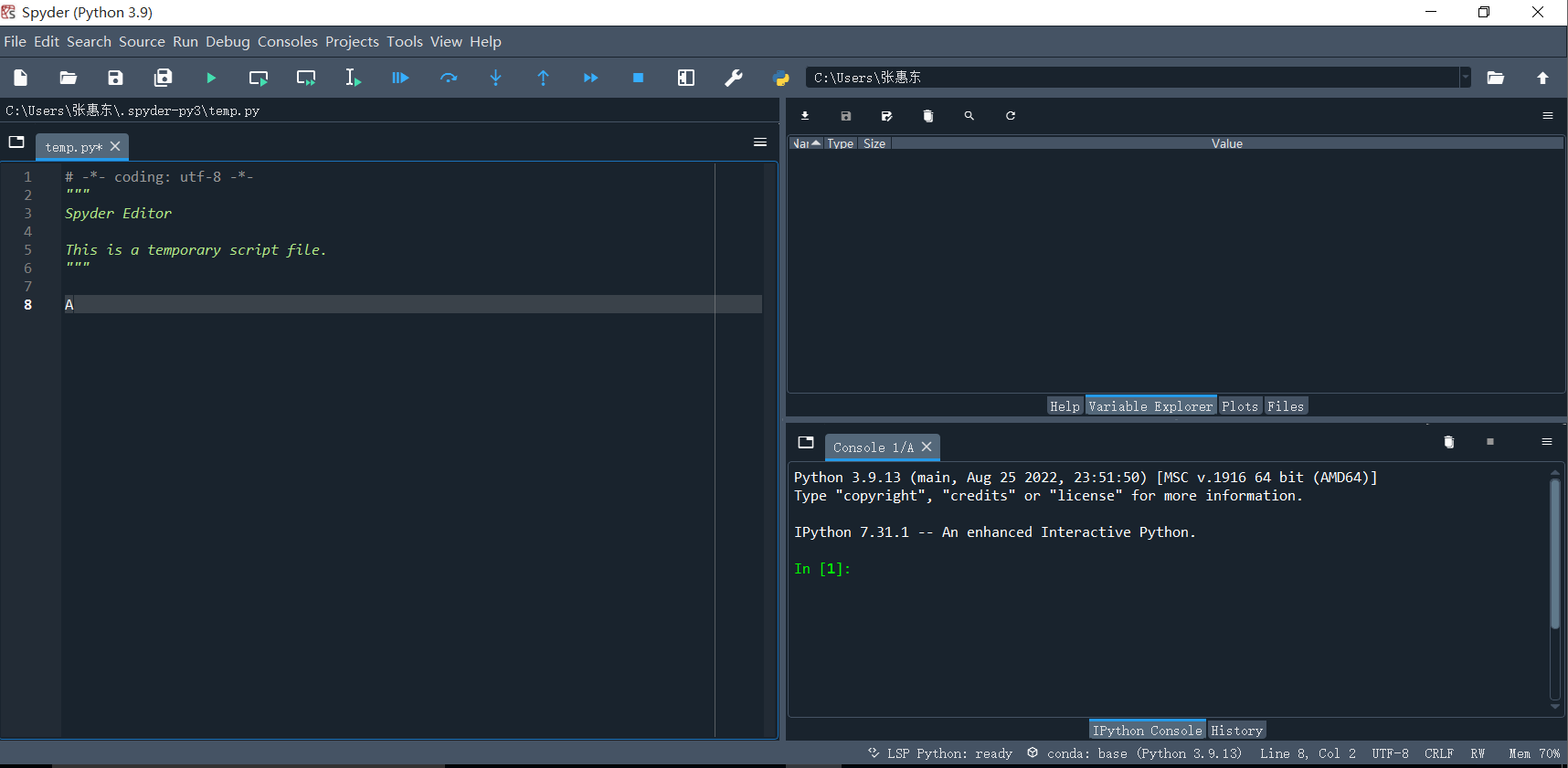Interrupt the kernel with the console stop button
Image resolution: width=1568 pixels, height=768 pixels.
1490,442
